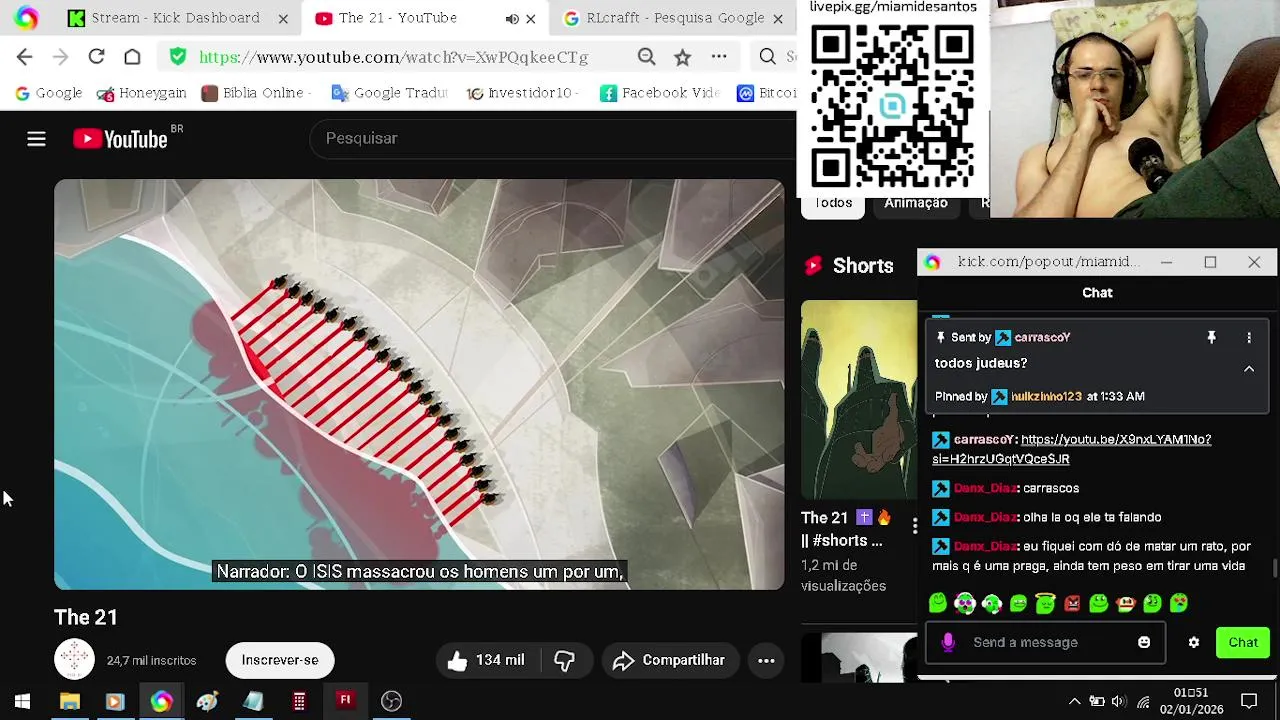Image resolution: width=1280 pixels, height=720 pixels.
Task: Select the Animação filter chip
Action: pyautogui.click(x=916, y=203)
